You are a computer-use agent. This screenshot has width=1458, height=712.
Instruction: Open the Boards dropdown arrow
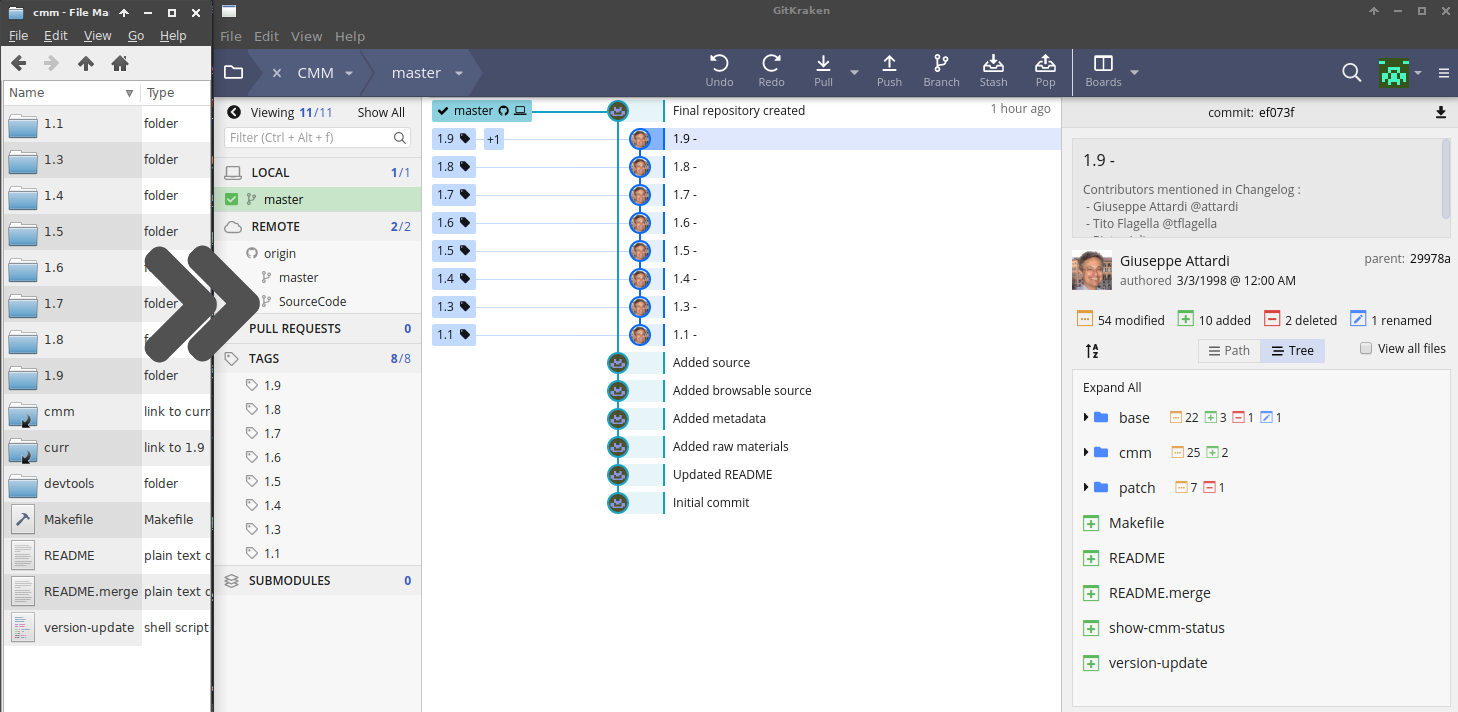tap(1134, 72)
